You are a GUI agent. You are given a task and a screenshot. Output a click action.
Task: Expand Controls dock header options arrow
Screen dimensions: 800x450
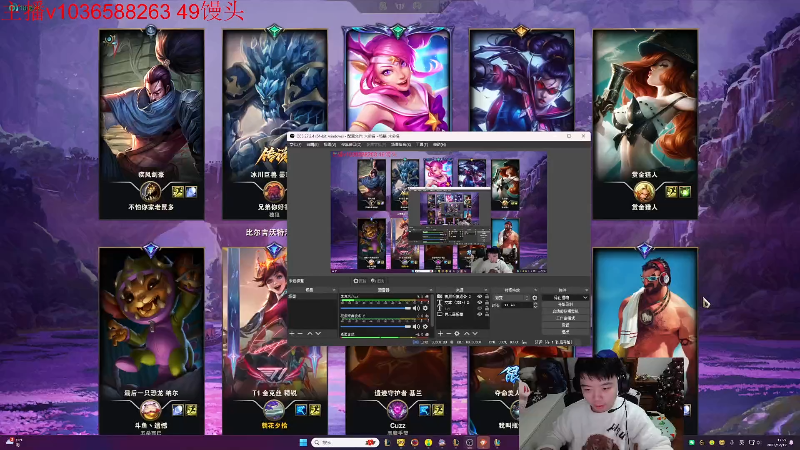(x=586, y=290)
